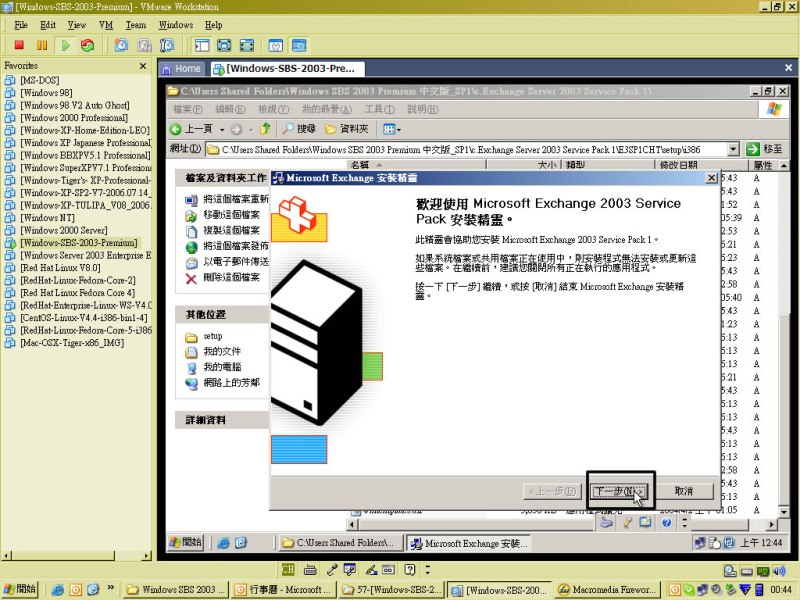This screenshot has width=800, height=600.
Task: Switch to quick switch mode icon
Action: (224, 45)
